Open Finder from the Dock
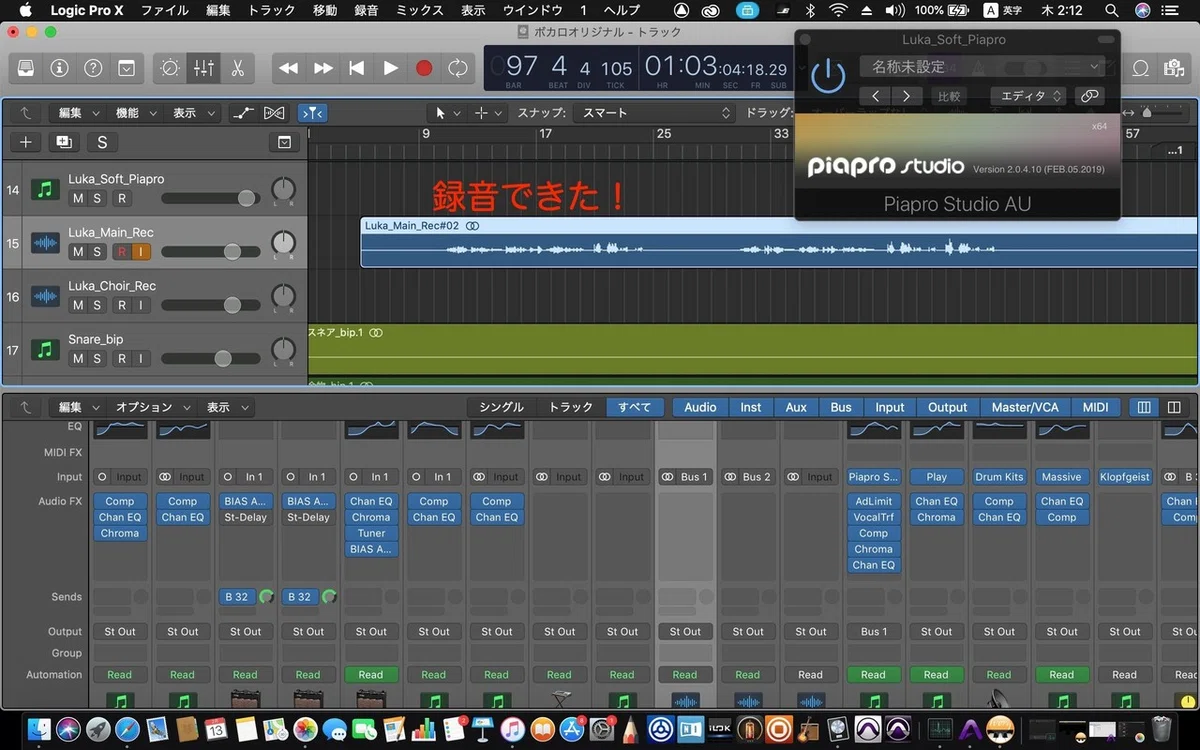The image size is (1200, 750). [39, 728]
